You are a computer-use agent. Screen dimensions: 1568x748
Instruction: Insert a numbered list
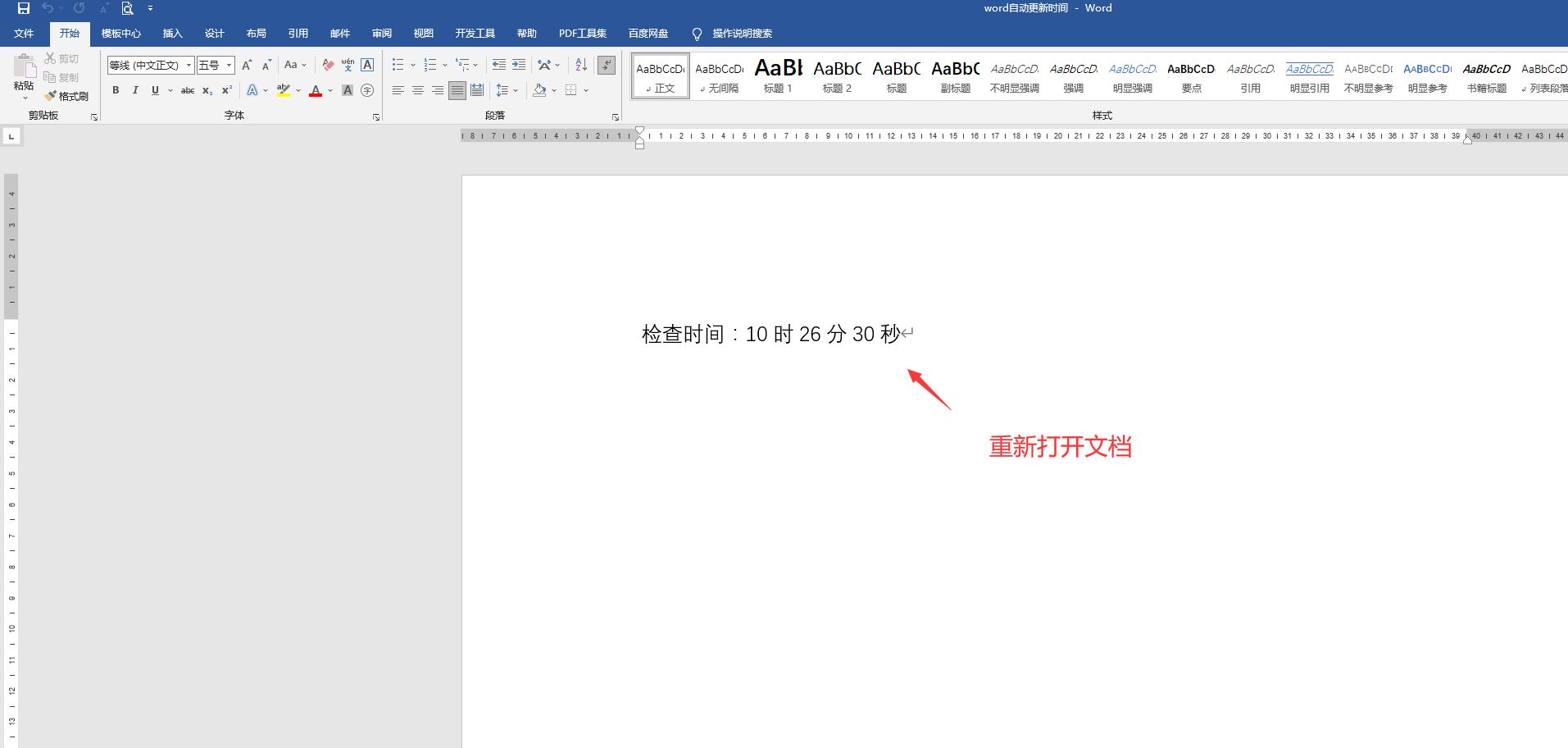coord(429,65)
